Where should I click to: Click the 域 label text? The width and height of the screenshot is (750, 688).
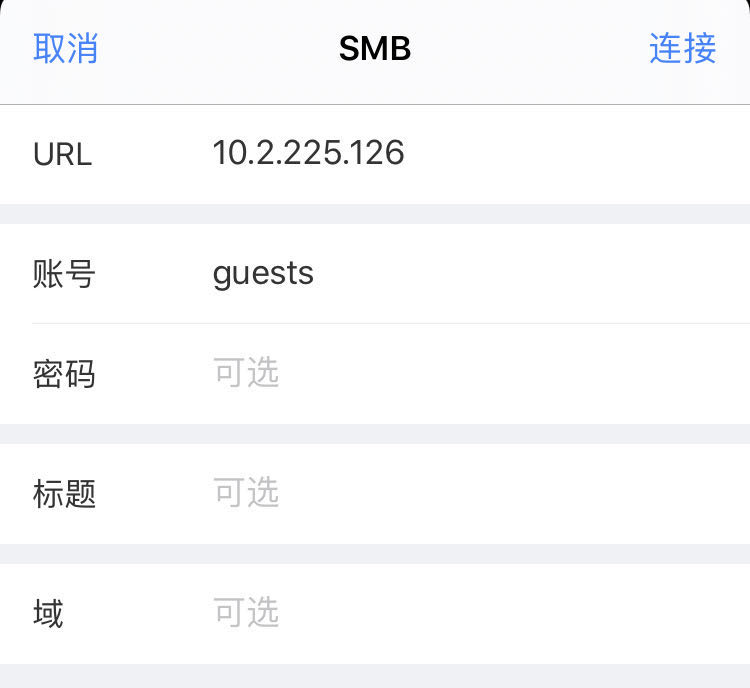coord(48,613)
